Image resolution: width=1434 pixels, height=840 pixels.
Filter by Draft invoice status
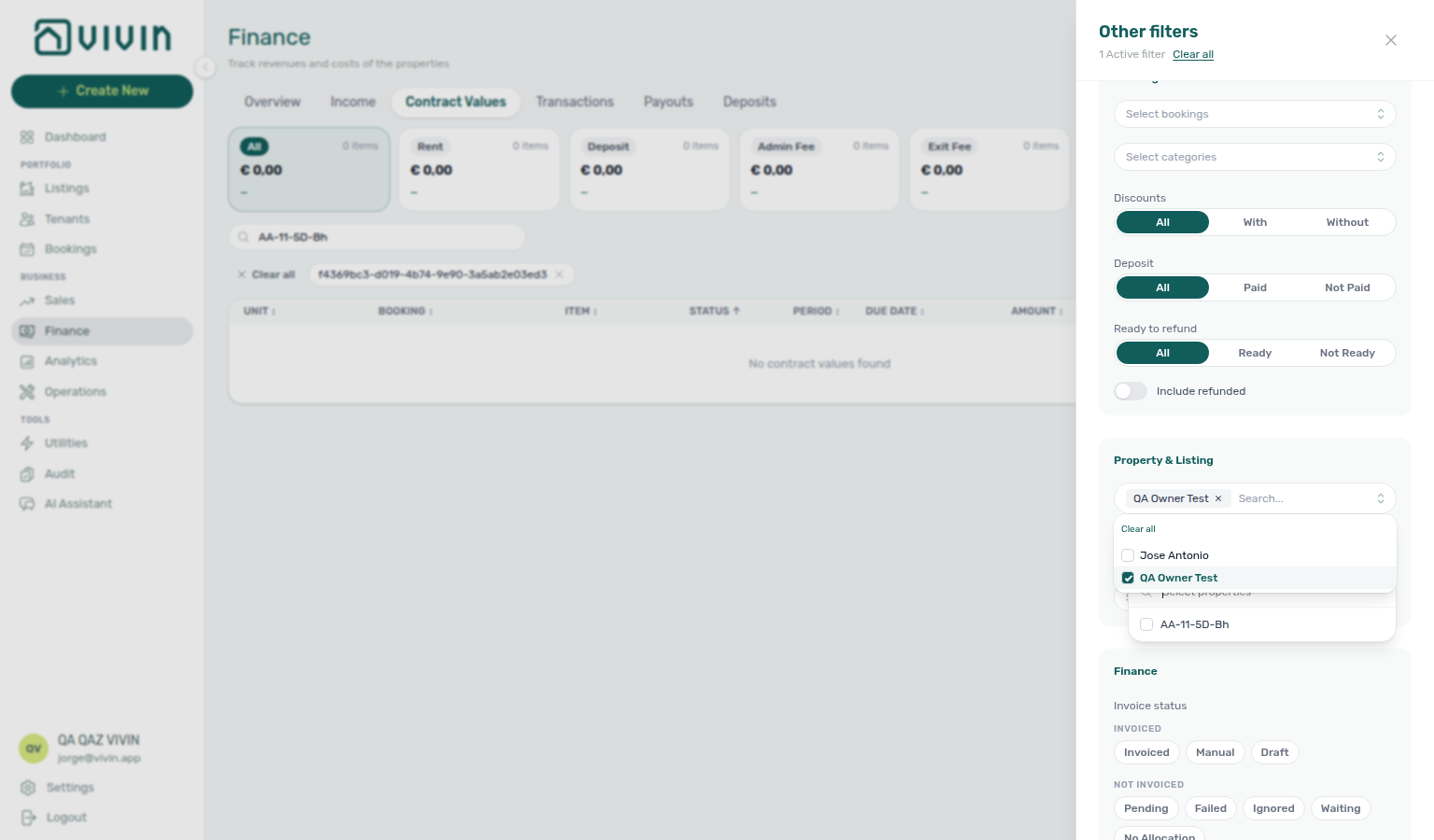1274,752
